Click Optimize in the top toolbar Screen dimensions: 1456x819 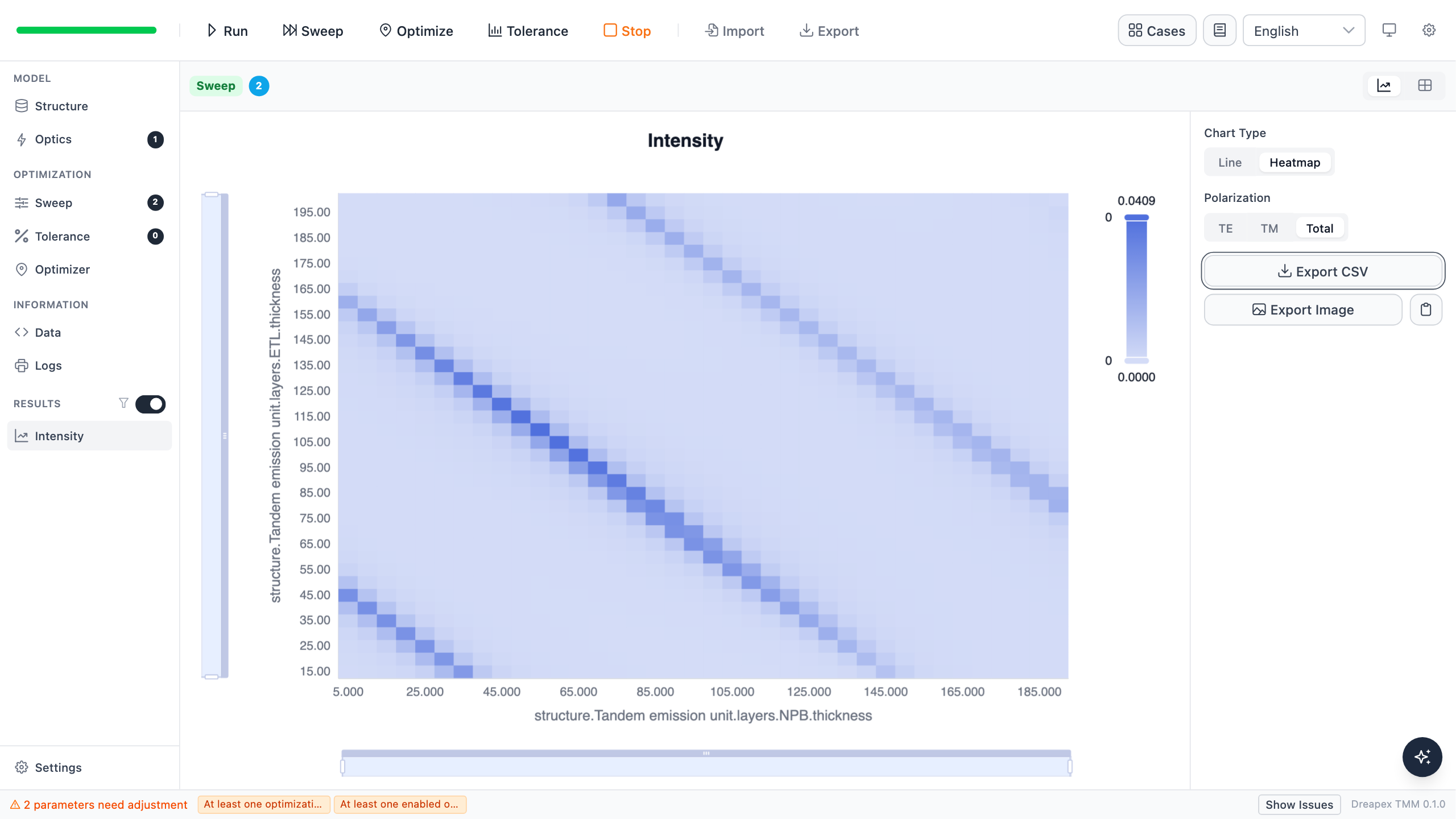[x=416, y=31]
